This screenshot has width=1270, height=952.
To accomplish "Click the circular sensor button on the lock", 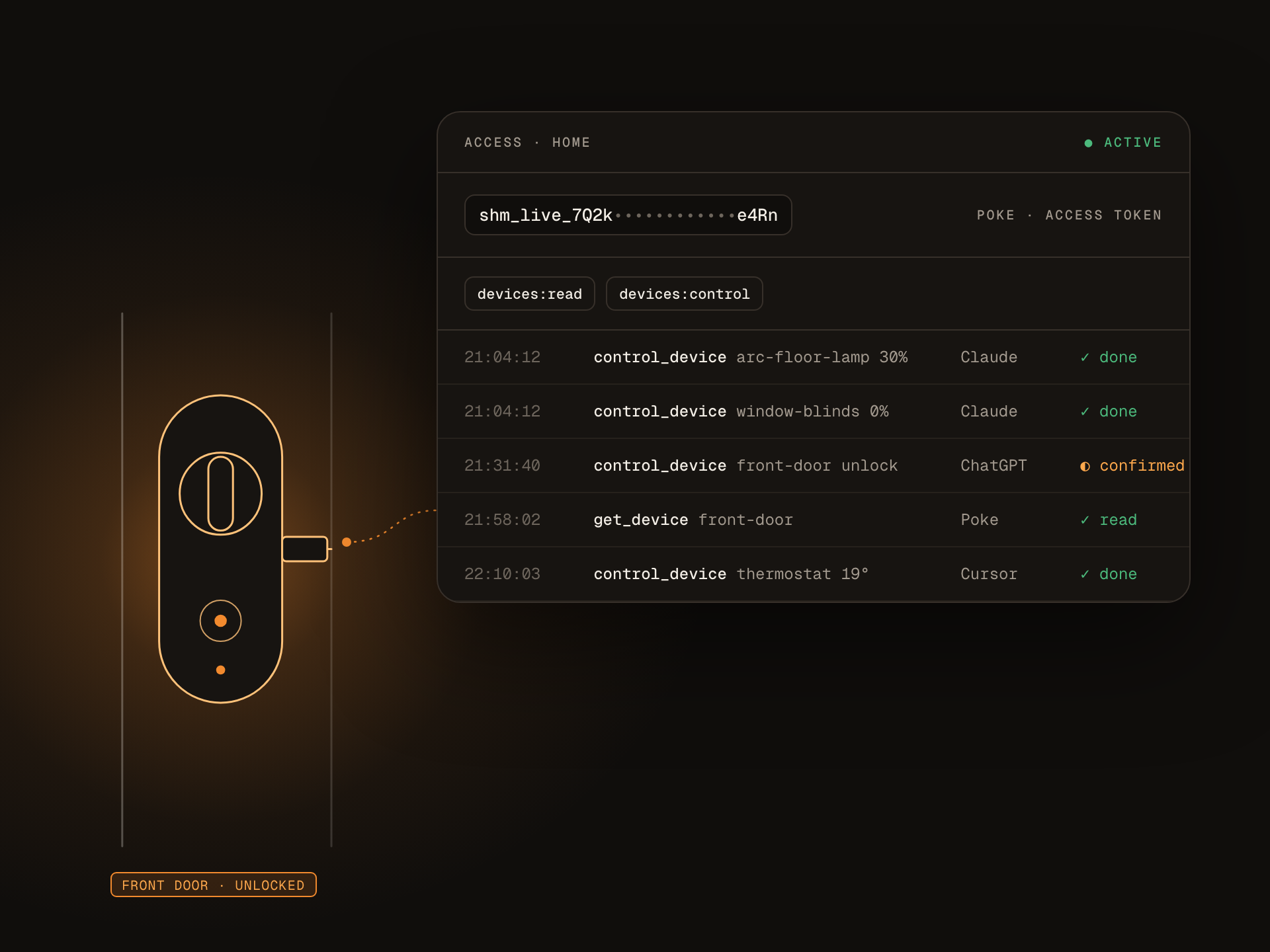I will [x=221, y=621].
